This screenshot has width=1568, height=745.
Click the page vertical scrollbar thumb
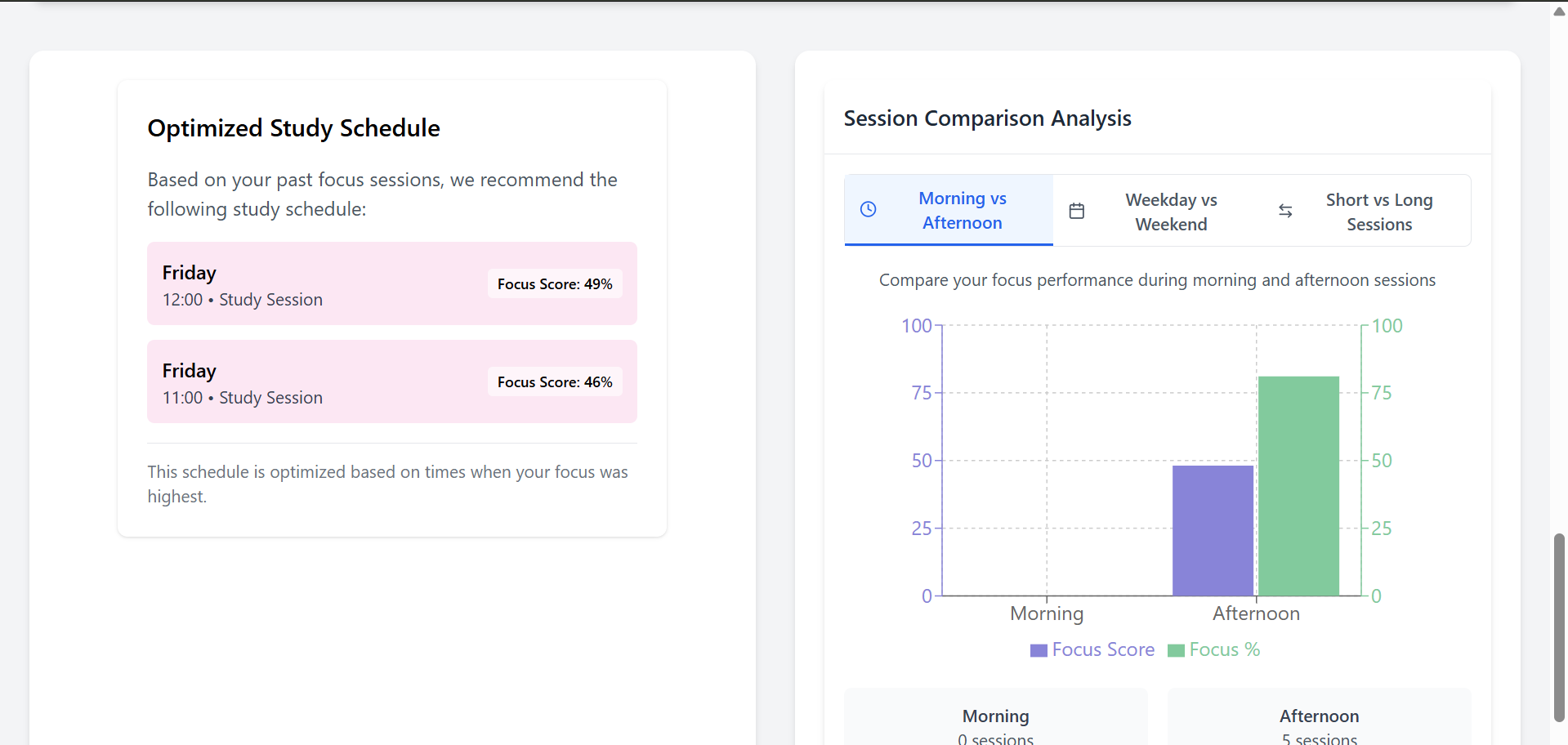[1559, 627]
